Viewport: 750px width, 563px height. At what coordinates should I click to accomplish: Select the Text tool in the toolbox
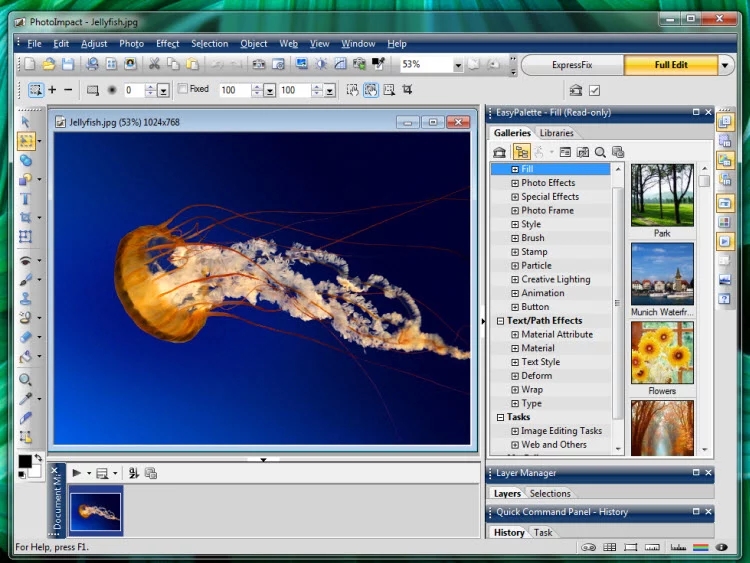[x=26, y=199]
